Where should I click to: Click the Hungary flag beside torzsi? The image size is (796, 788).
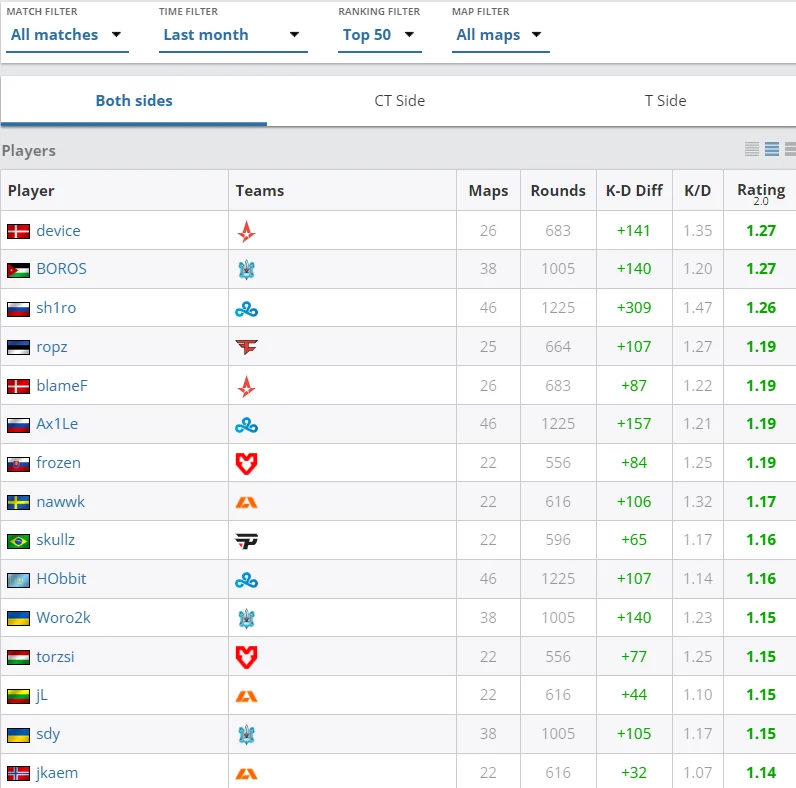18,658
